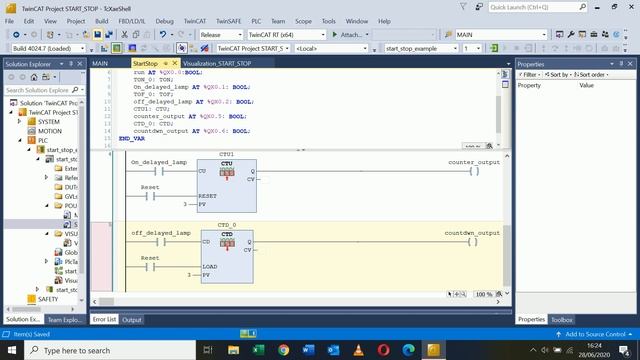Click the Undo arrow icon

[x=163, y=35]
